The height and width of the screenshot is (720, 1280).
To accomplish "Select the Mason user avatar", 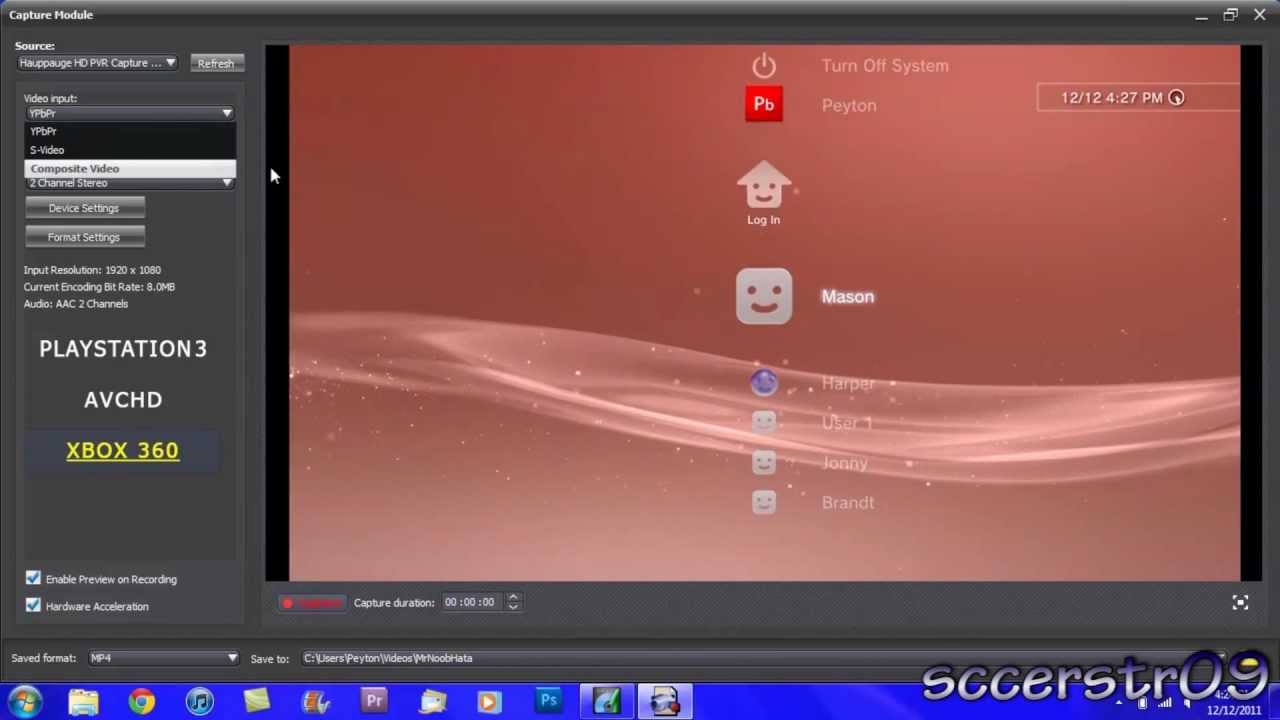I will coord(764,296).
